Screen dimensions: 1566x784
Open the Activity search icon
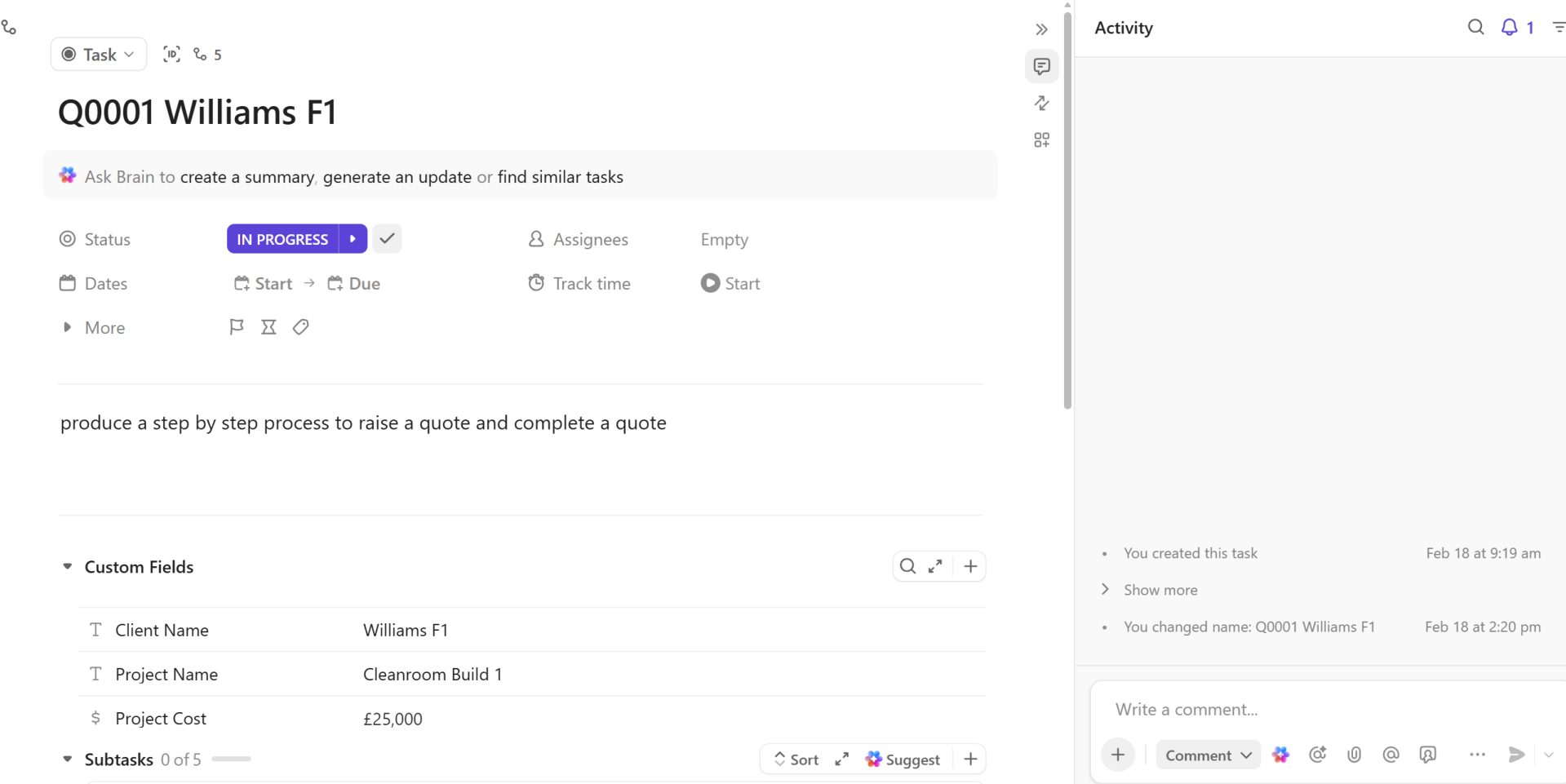coord(1475,28)
